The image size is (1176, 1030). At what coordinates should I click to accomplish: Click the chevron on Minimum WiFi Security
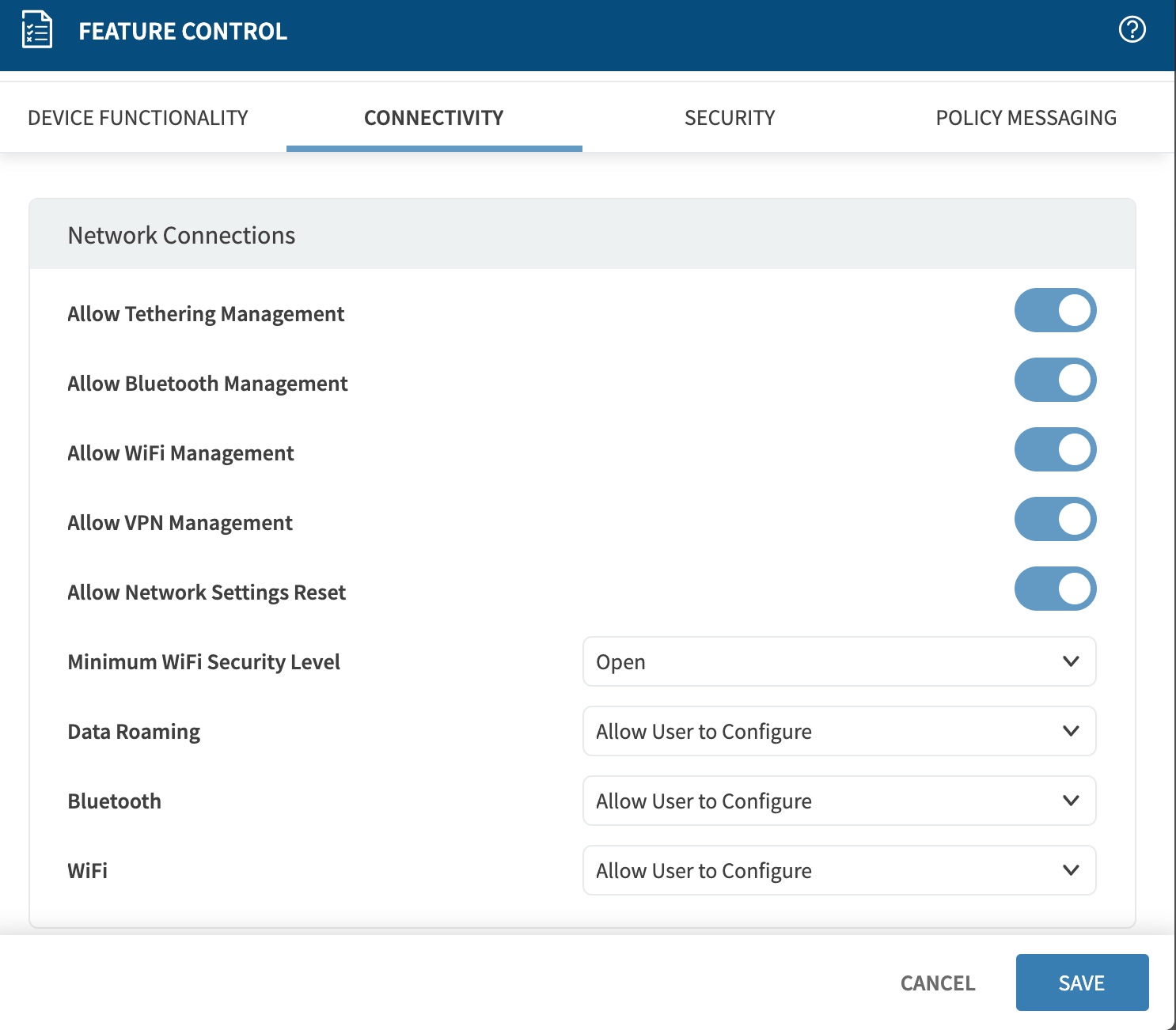(x=1071, y=661)
